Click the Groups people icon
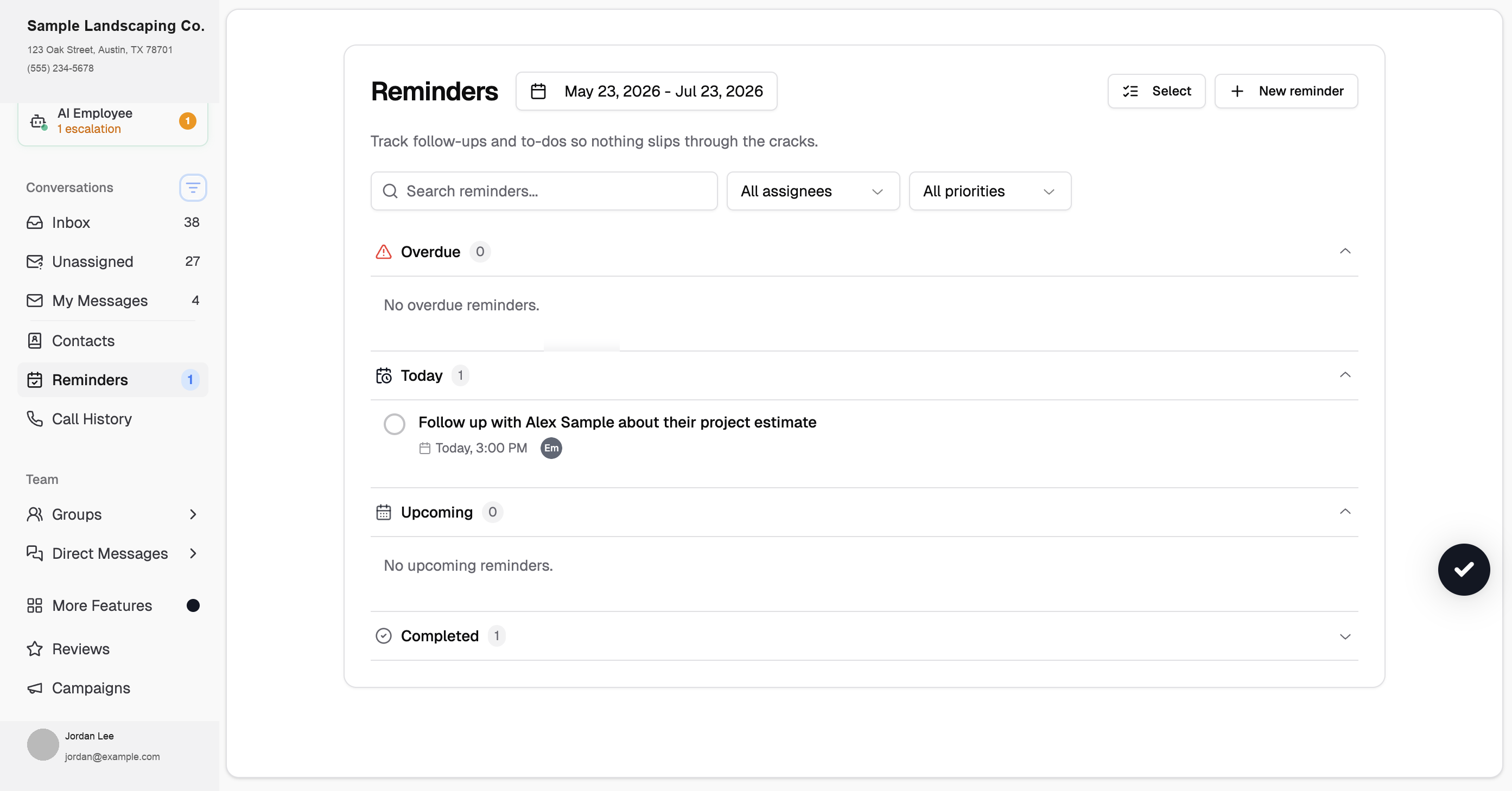 pyautogui.click(x=35, y=514)
